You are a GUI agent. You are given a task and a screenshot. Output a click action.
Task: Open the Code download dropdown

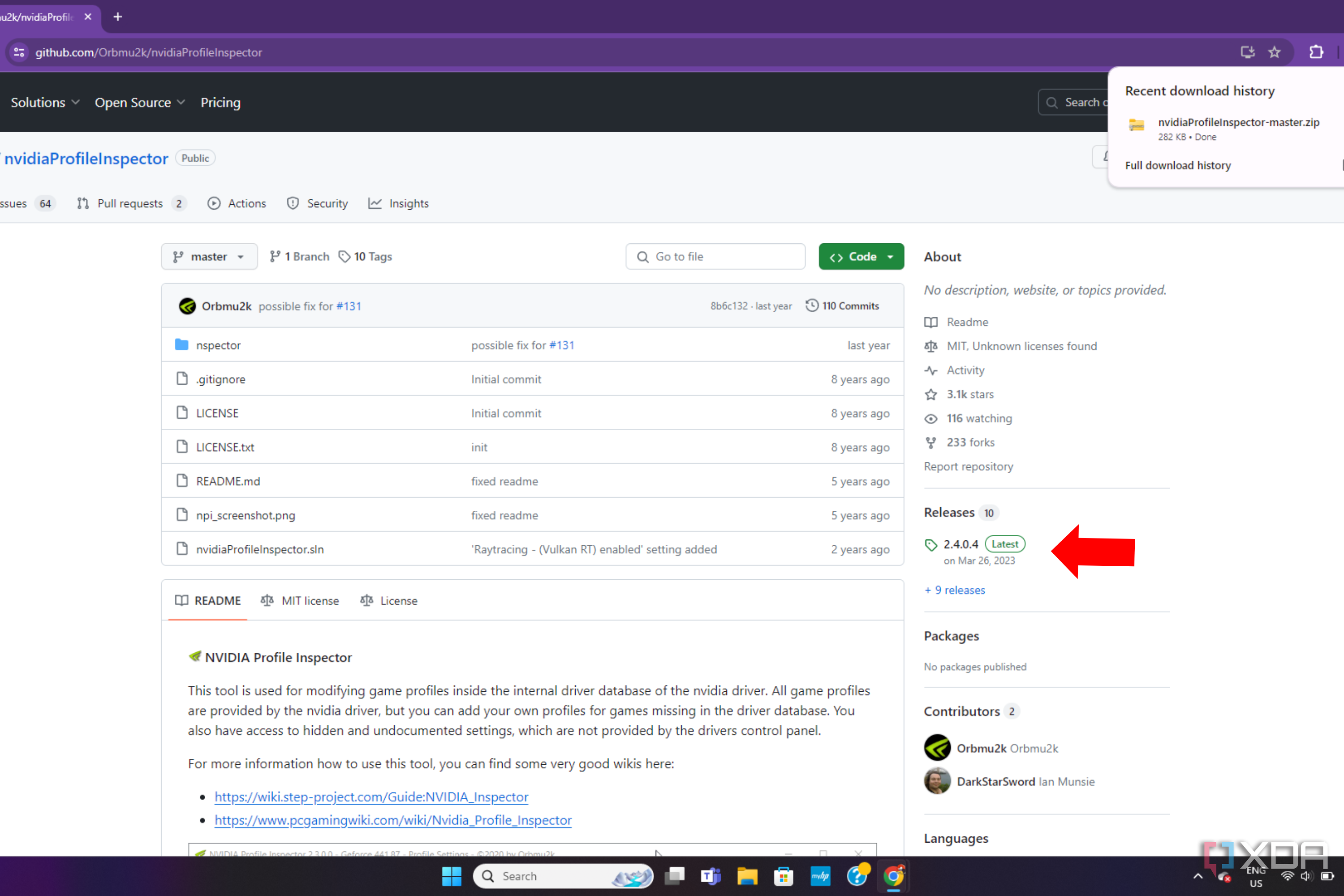point(861,257)
